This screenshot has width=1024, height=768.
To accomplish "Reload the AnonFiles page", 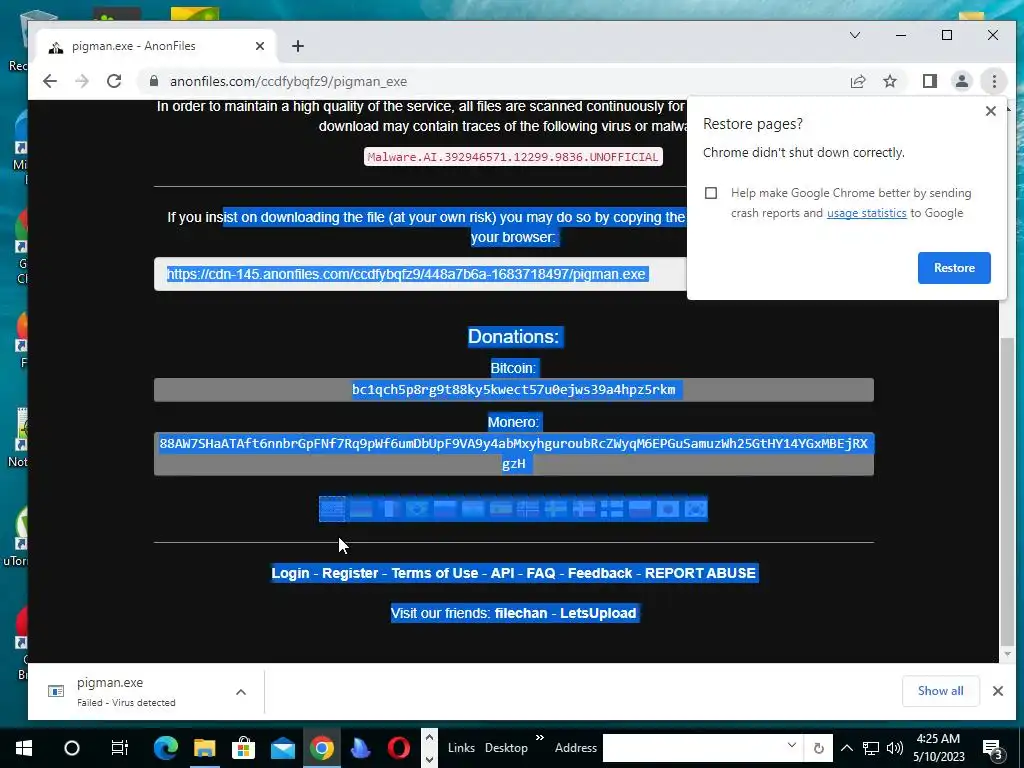I will (114, 82).
